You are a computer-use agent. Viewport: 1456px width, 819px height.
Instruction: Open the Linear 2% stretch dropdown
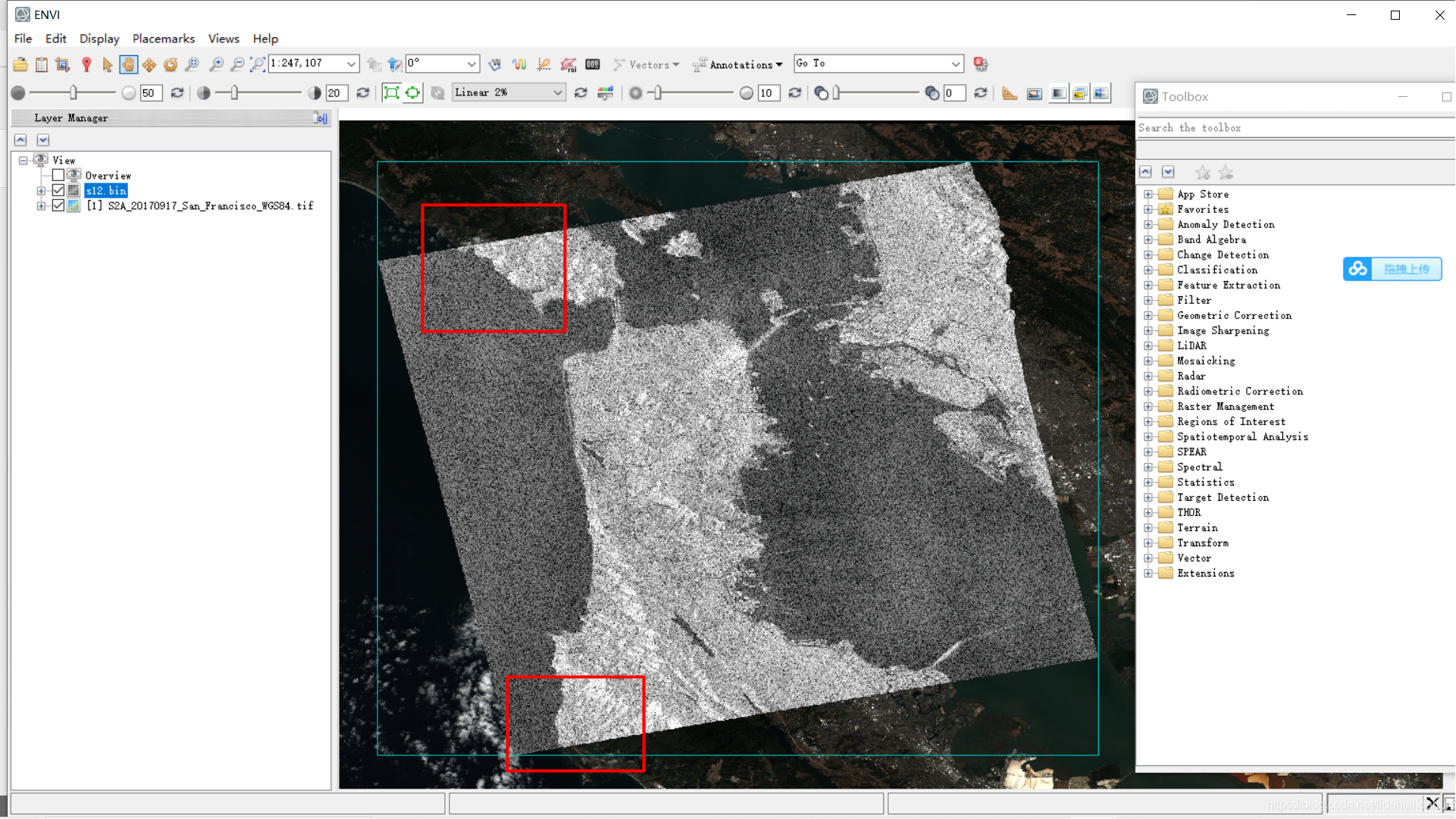tap(557, 92)
